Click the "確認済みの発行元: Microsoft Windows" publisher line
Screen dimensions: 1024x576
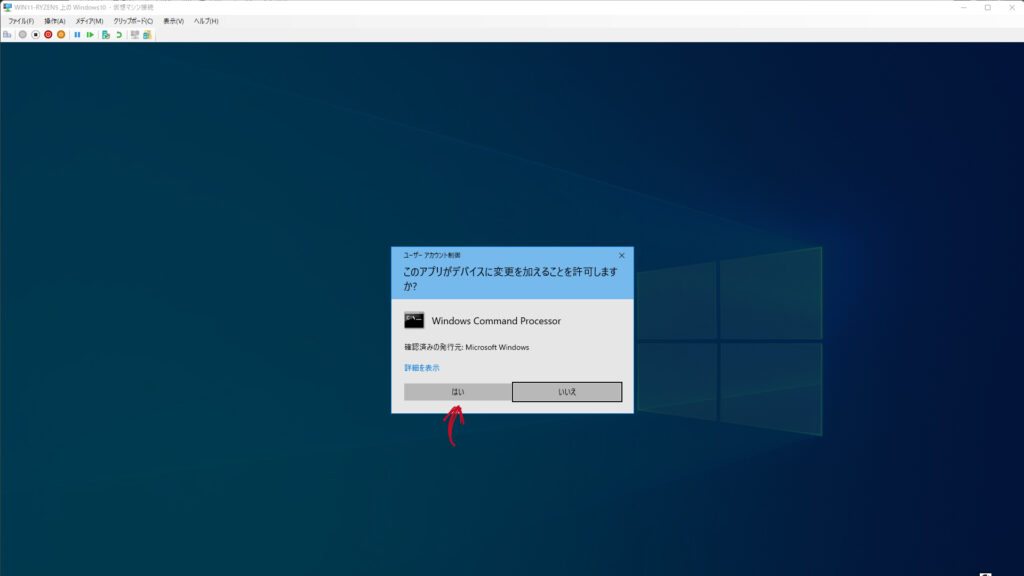click(x=467, y=347)
